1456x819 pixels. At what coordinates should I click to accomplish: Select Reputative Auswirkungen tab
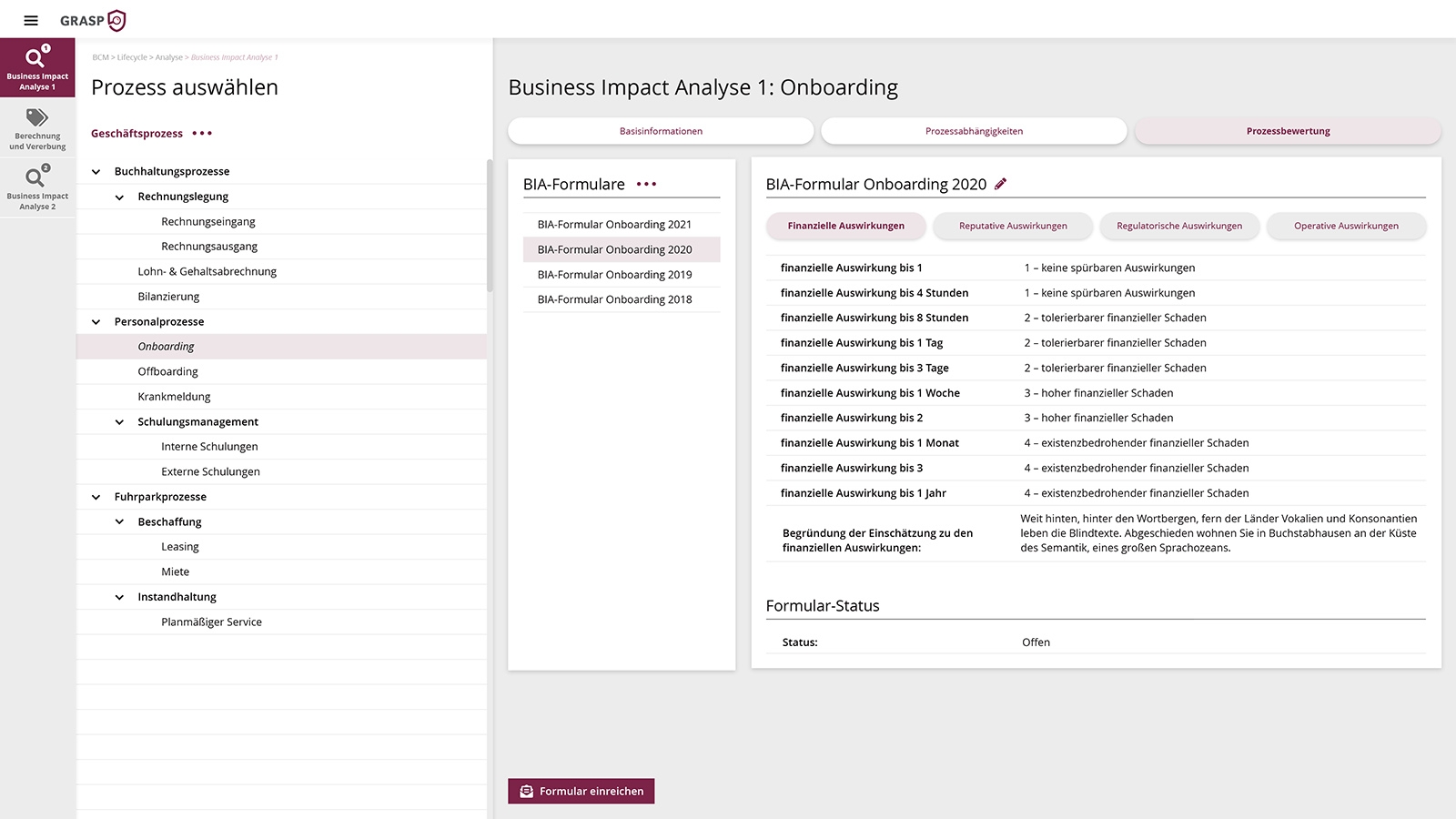point(1013,226)
